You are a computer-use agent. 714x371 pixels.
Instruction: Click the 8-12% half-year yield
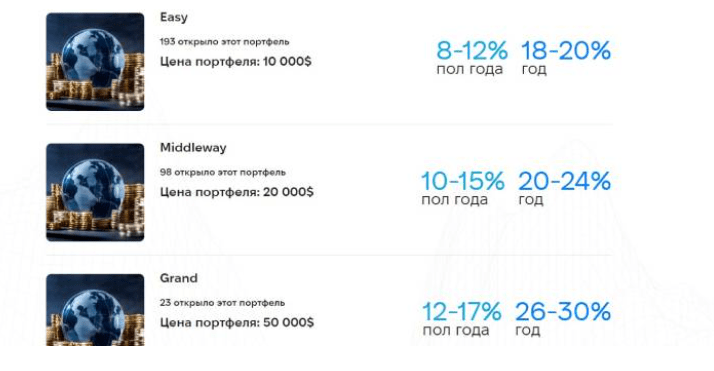(472, 51)
